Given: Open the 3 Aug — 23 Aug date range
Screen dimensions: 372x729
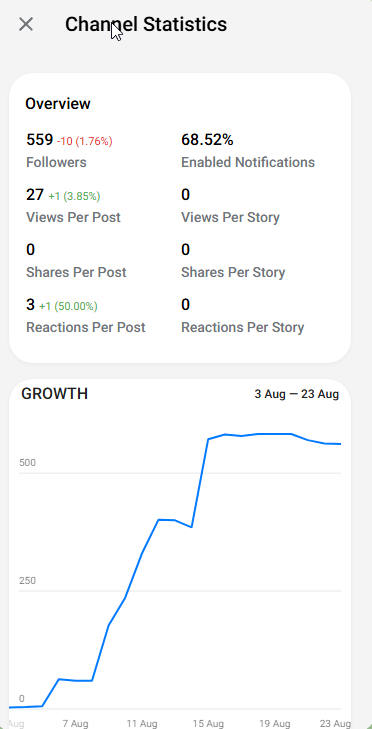Looking at the screenshot, I should click(297, 395).
